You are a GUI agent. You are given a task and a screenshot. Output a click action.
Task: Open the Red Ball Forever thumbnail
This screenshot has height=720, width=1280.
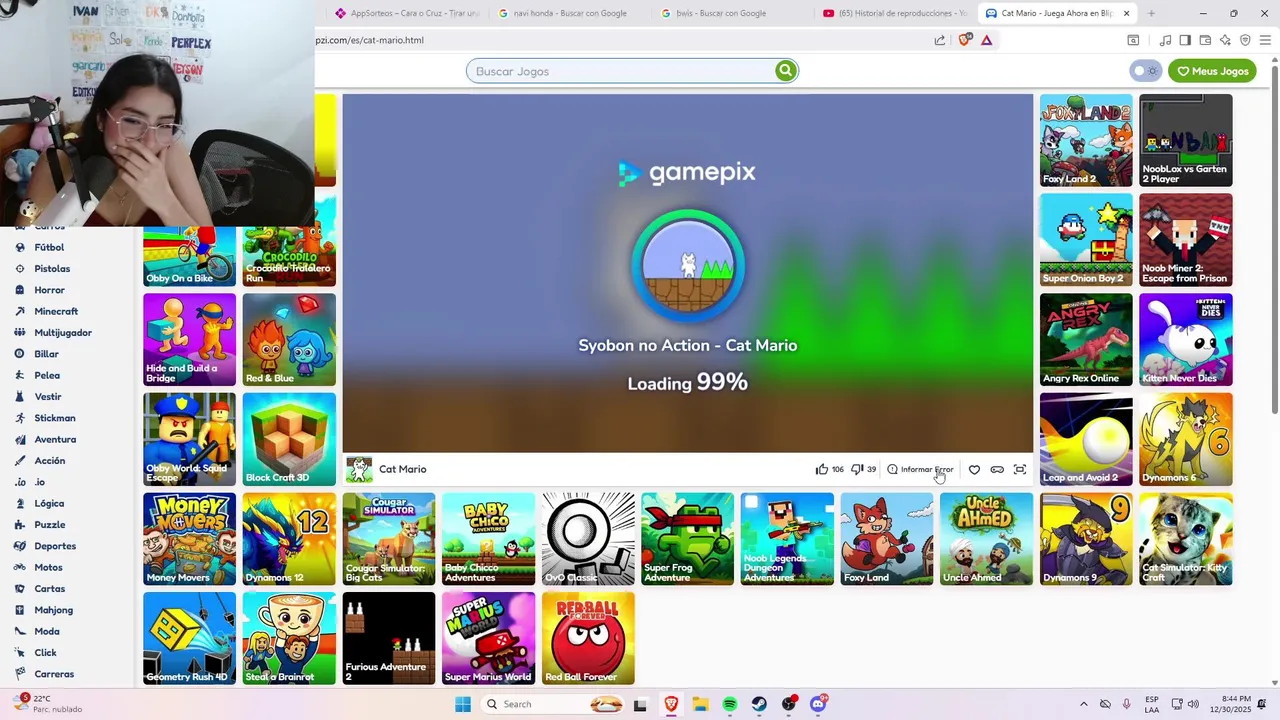click(588, 638)
